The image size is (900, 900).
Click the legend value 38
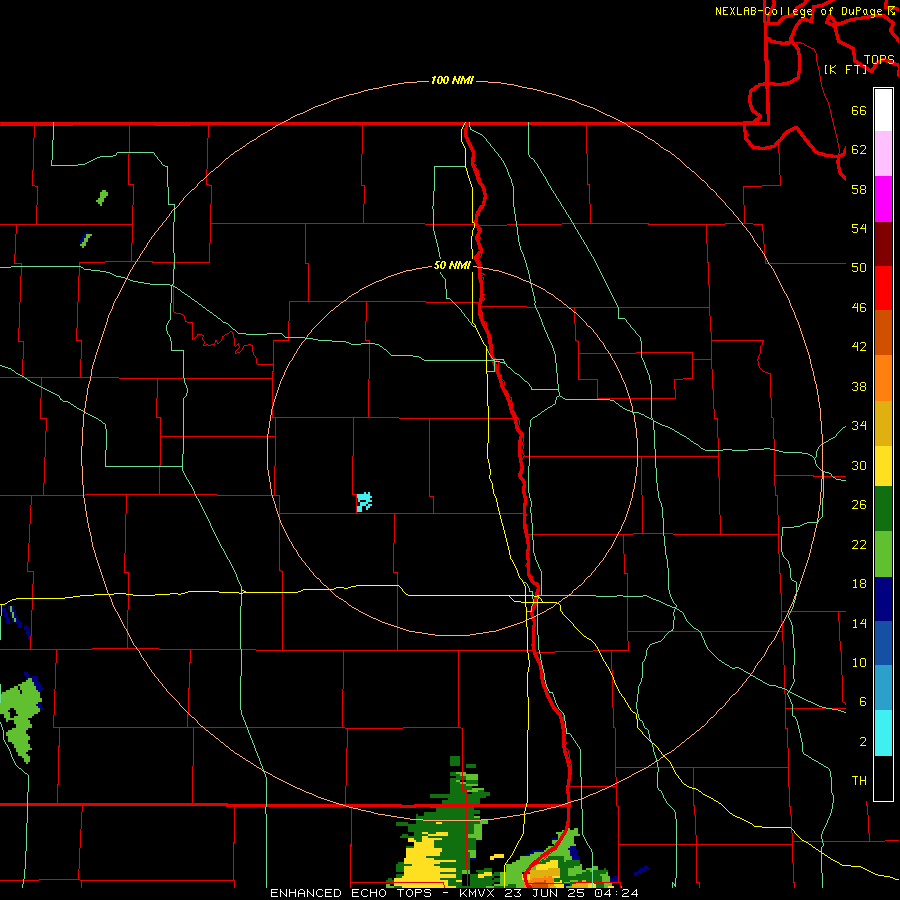click(x=859, y=387)
